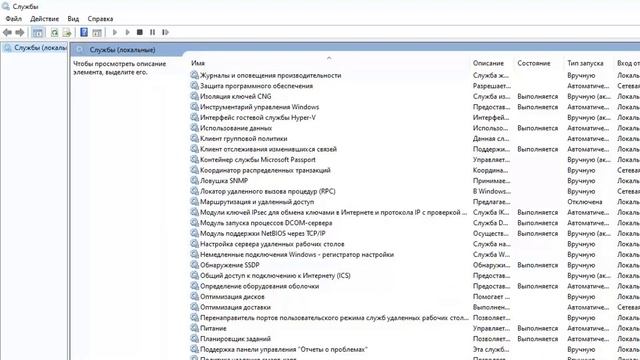640x360 pixels.
Task: Click Отключена startup type of Маршрутизация row
Action: tap(585, 202)
